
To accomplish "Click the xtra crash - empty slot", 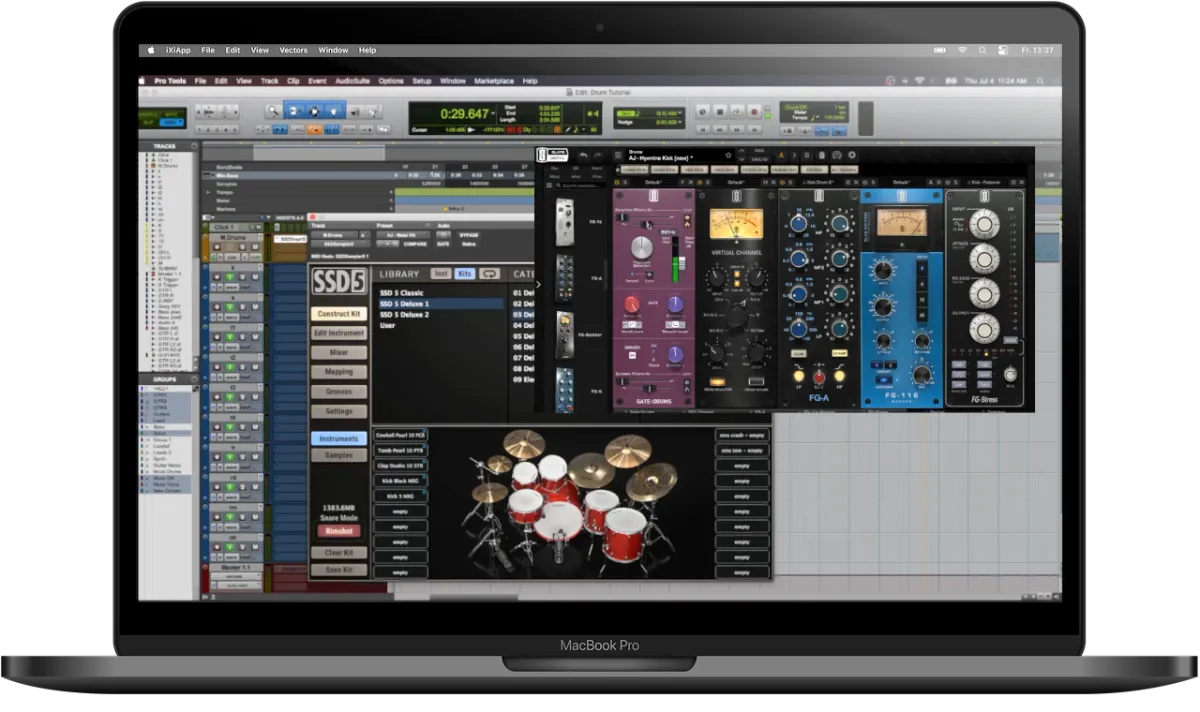I will pos(742,436).
